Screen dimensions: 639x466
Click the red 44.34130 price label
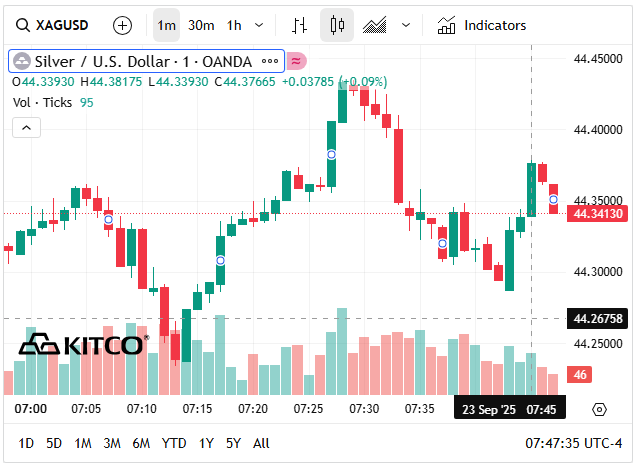(597, 213)
